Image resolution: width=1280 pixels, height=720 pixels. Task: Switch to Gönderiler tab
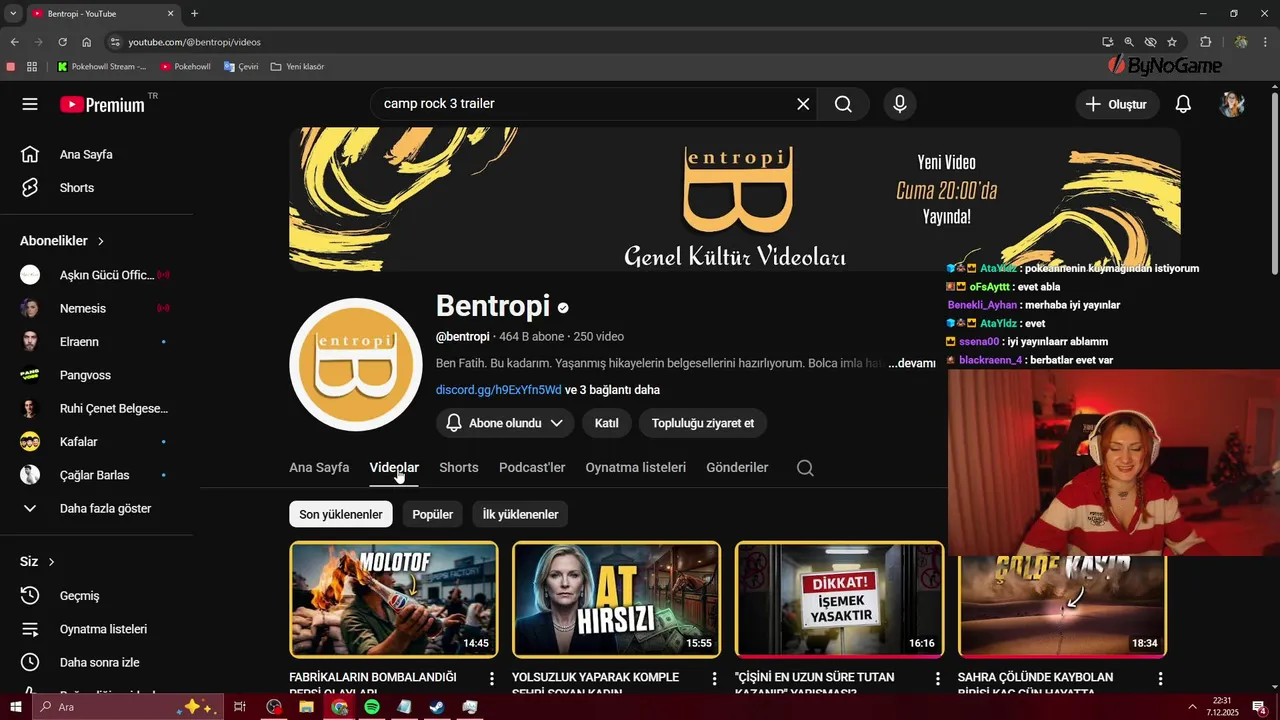pos(737,468)
